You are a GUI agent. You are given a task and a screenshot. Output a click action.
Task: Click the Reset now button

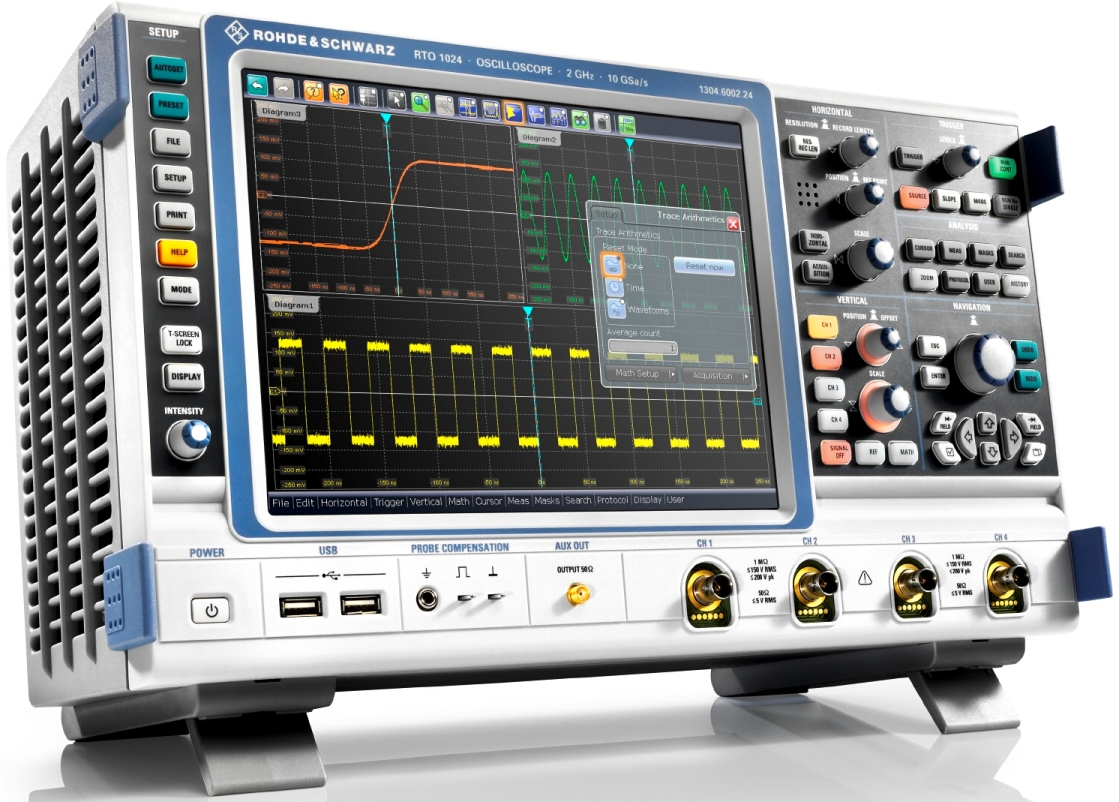[x=704, y=268]
